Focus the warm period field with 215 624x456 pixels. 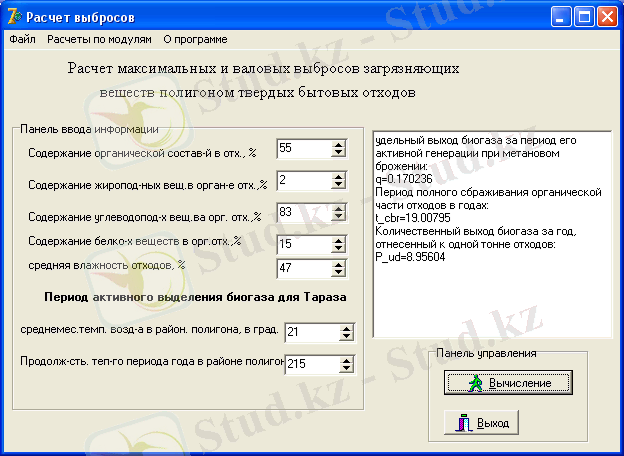[312, 364]
